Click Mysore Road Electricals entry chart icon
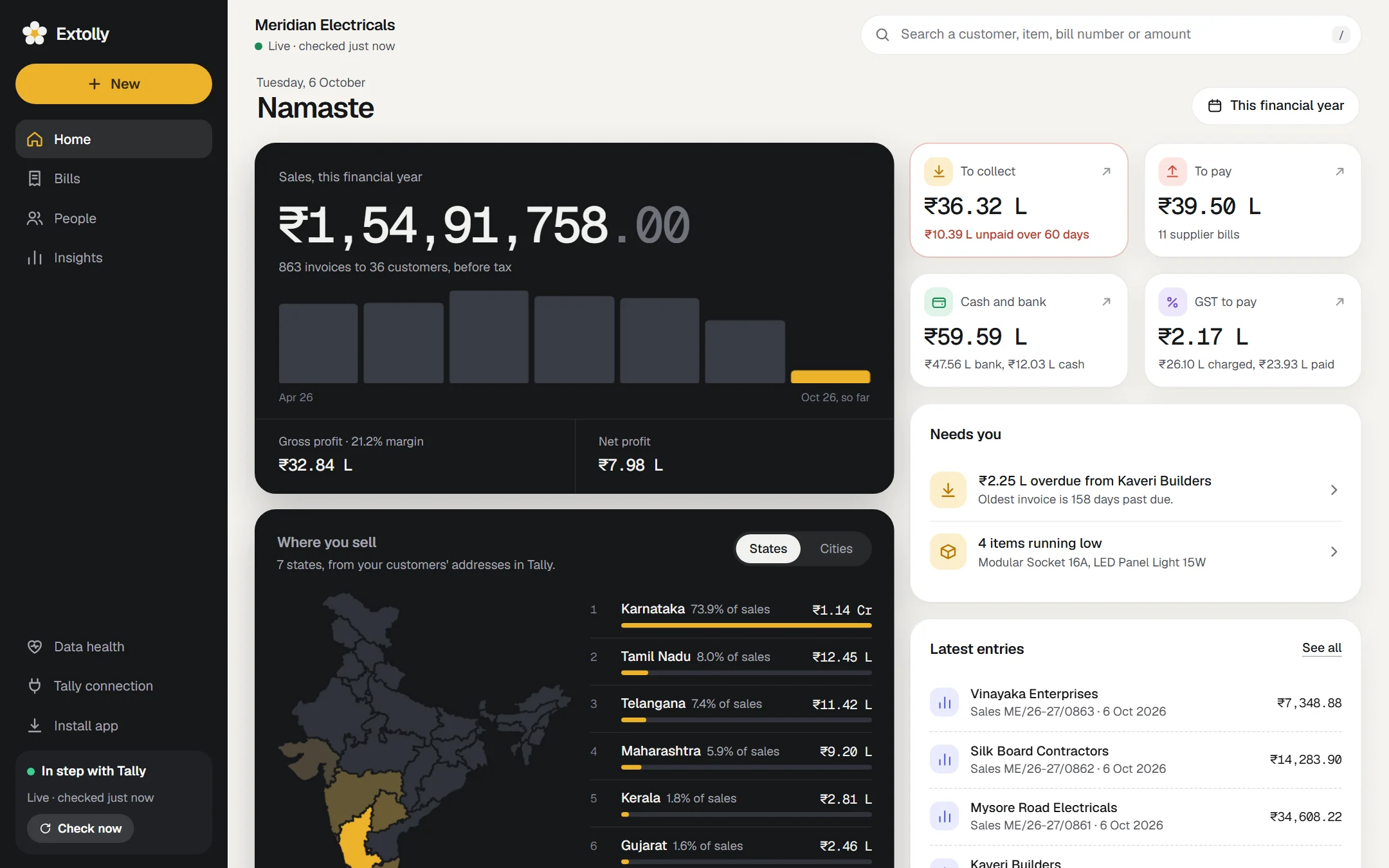 (945, 816)
